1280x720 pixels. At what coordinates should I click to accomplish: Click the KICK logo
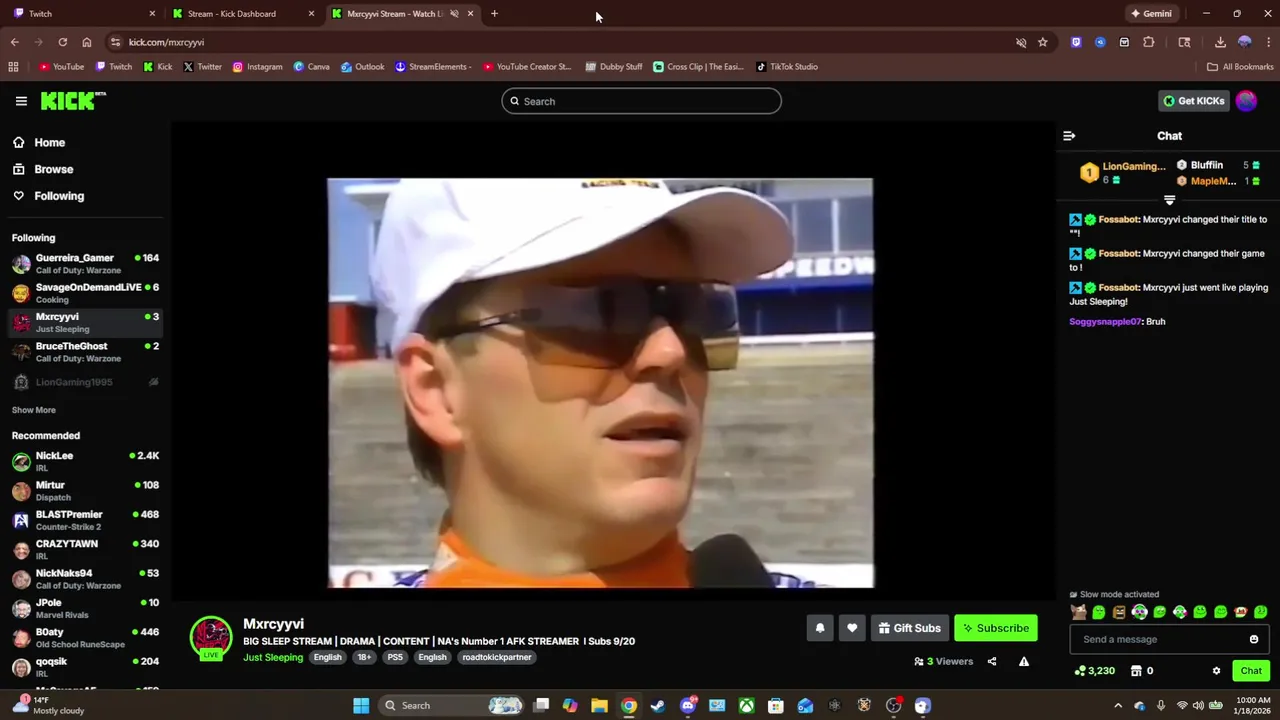[x=73, y=100]
